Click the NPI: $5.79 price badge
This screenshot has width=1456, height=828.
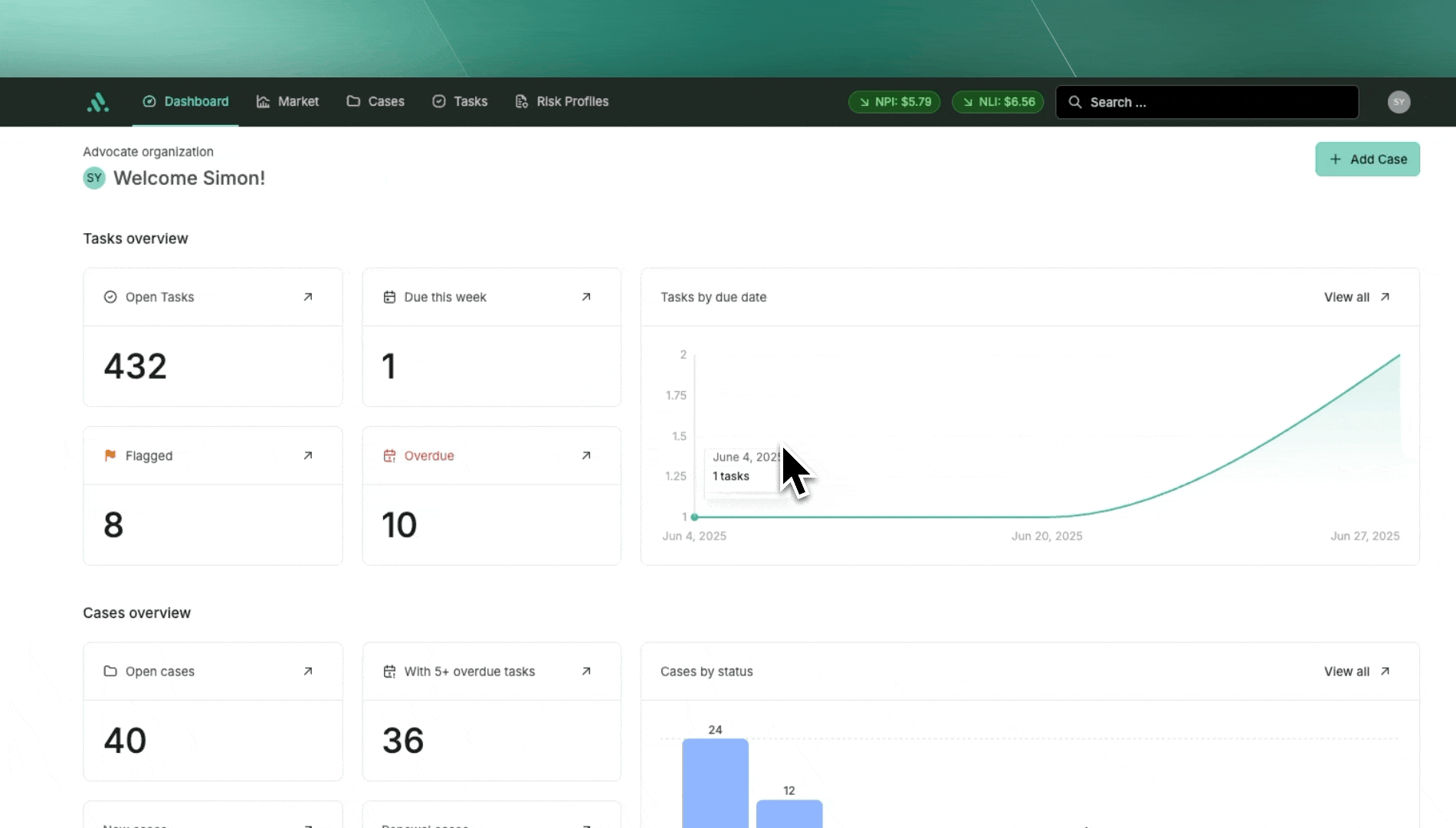[x=894, y=102]
